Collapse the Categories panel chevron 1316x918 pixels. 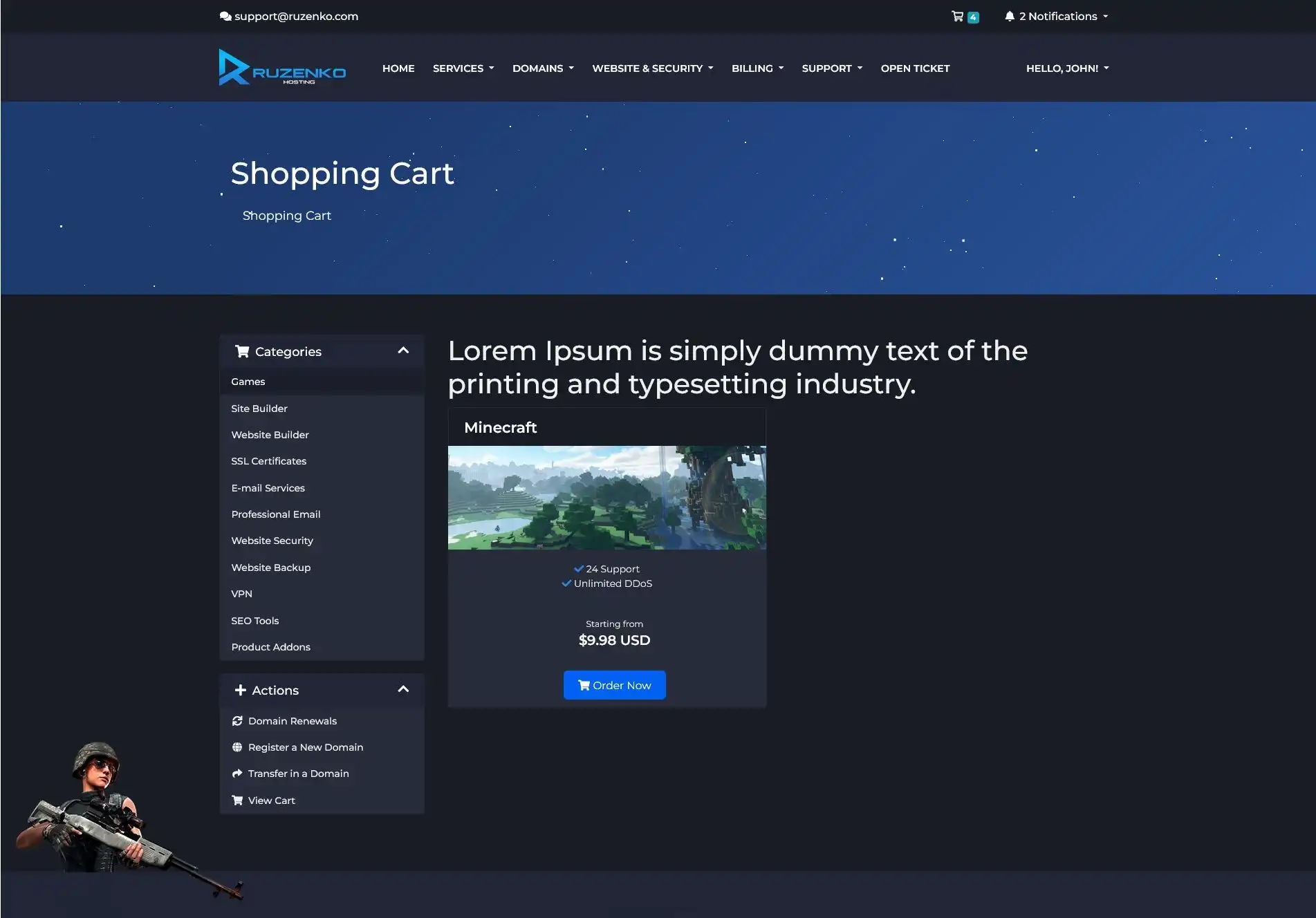(403, 351)
